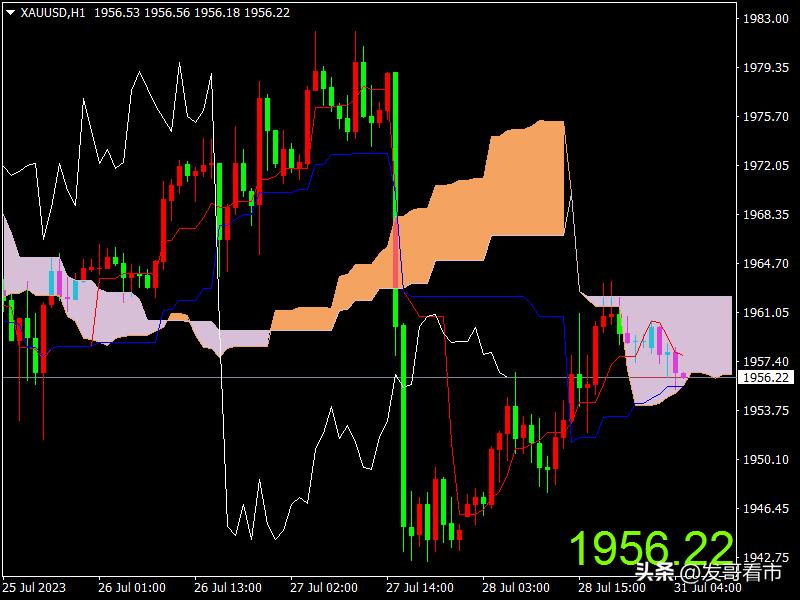
Task: Select the 1983.00 price axis label
Action: click(x=765, y=19)
